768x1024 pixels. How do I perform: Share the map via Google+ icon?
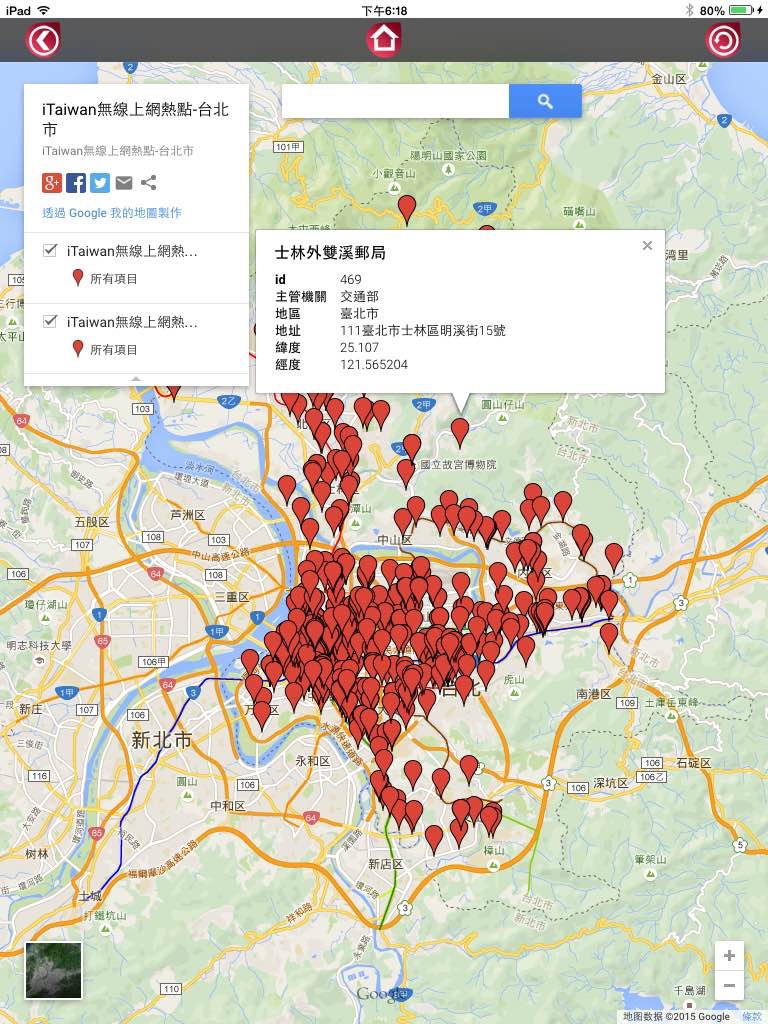click(52, 183)
